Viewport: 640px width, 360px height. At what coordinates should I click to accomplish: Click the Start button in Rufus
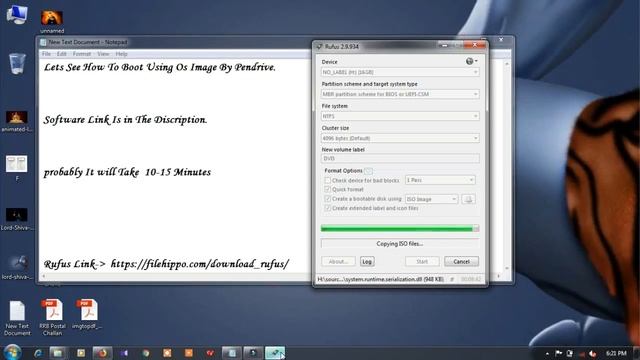click(x=422, y=262)
